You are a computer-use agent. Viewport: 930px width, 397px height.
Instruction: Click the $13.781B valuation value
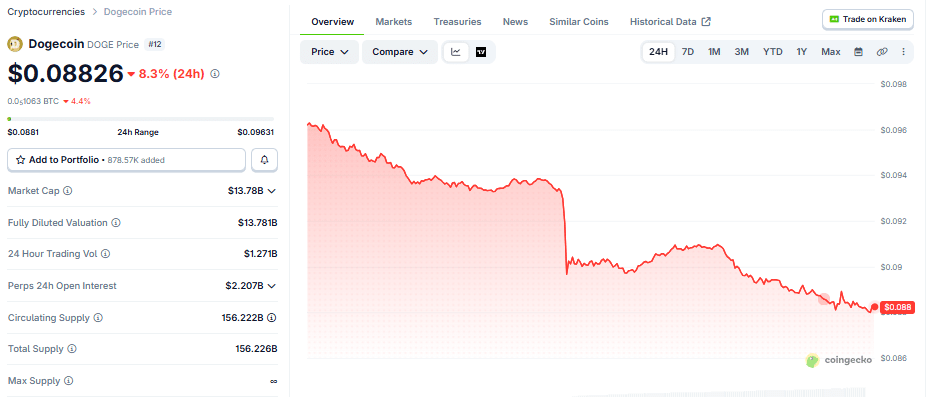[x=258, y=223]
